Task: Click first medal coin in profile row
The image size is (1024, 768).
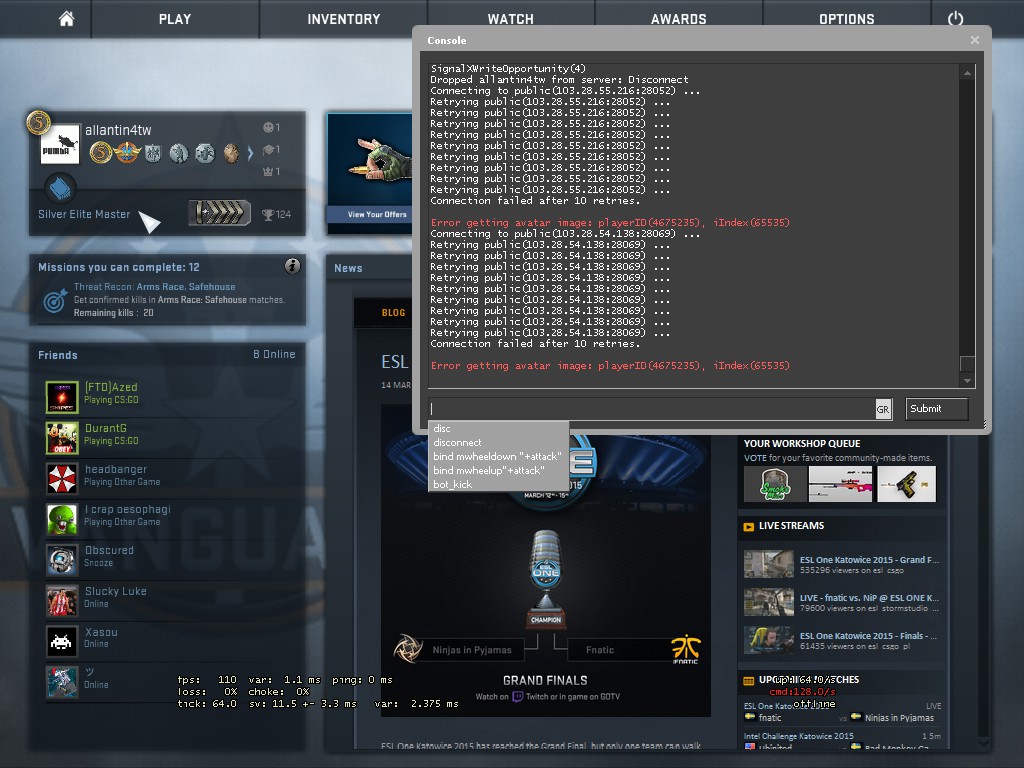Action: [101, 153]
